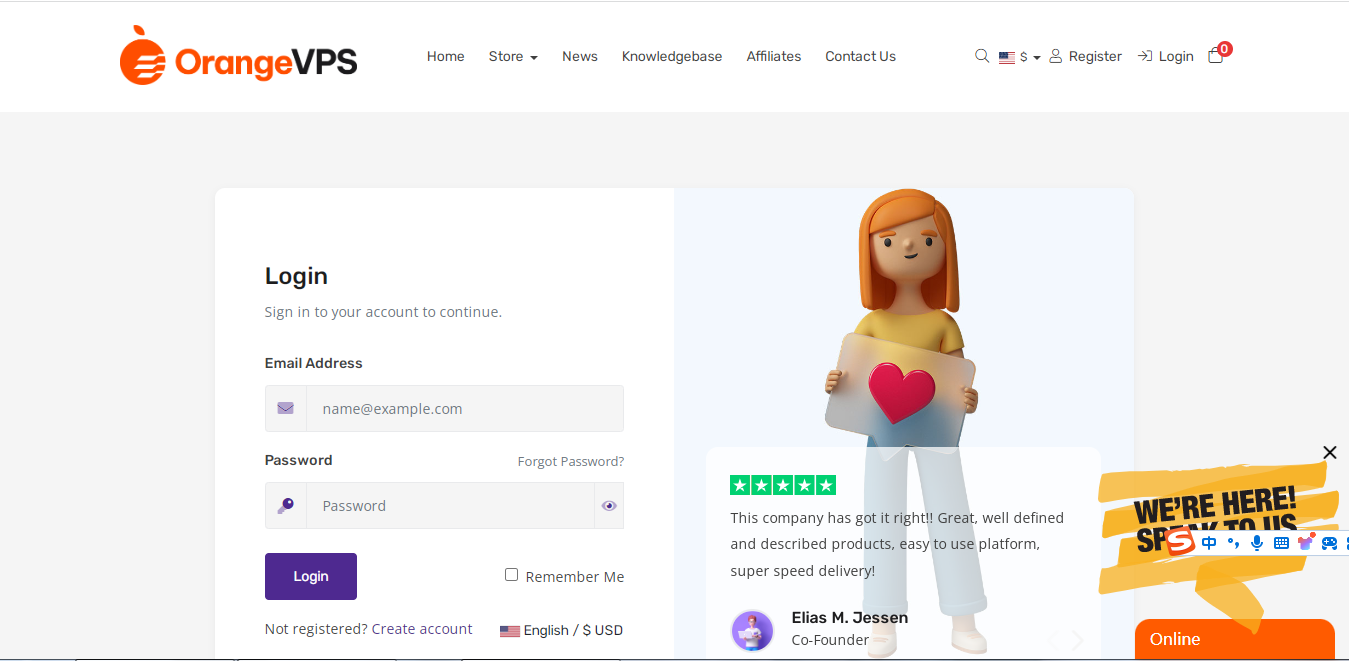Click the Forgot Password? link
The image size is (1349, 661).
coord(571,461)
